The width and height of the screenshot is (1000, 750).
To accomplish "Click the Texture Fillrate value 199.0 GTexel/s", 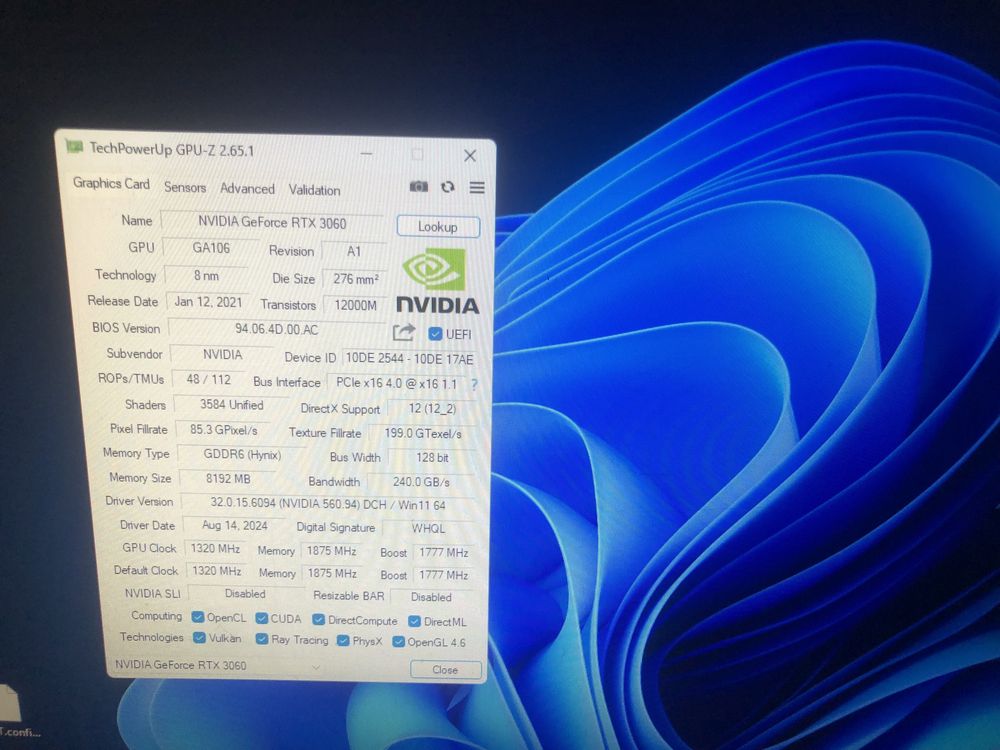I will pyautogui.click(x=423, y=434).
